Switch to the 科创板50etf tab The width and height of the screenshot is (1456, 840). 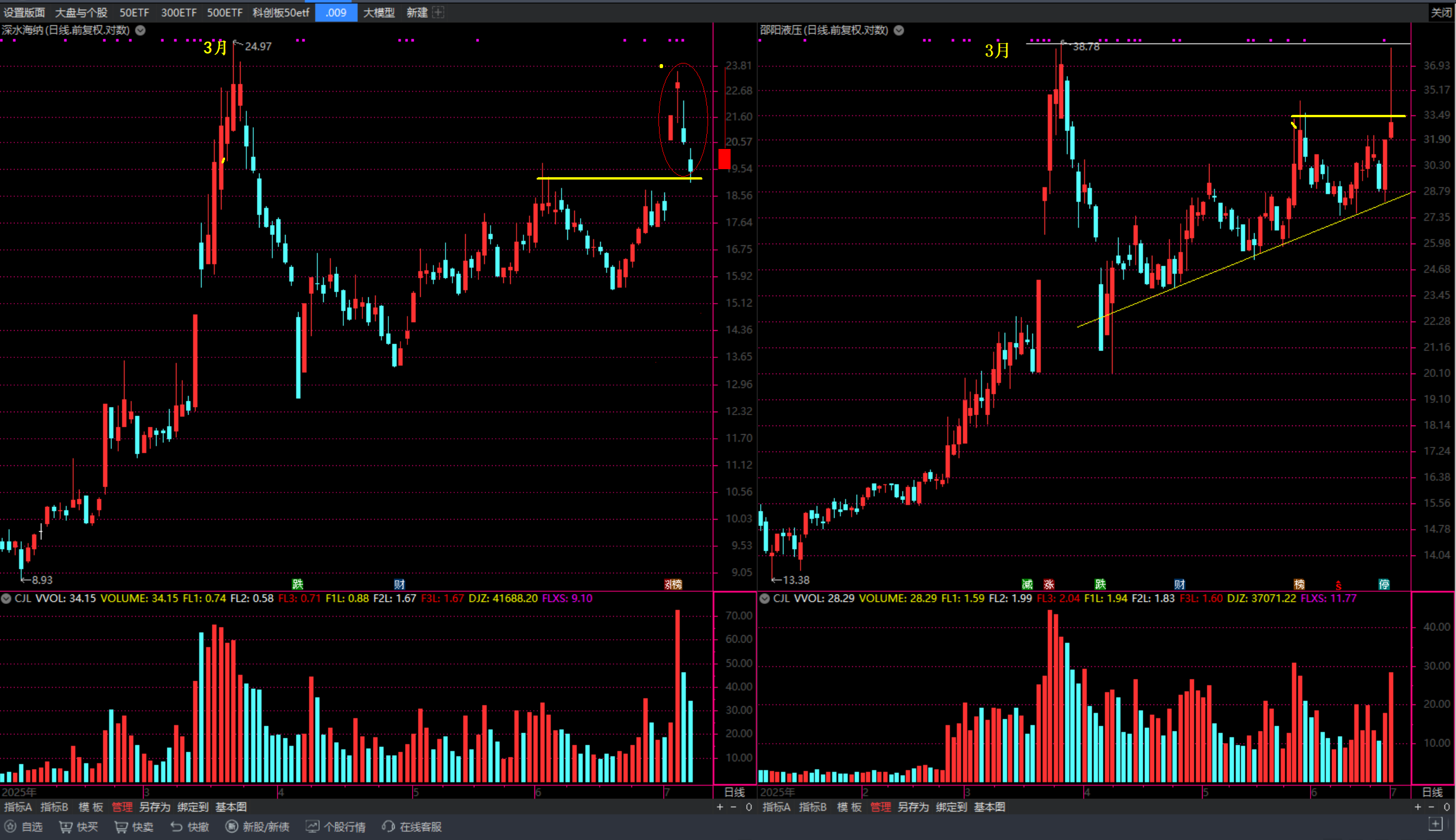[x=281, y=12]
